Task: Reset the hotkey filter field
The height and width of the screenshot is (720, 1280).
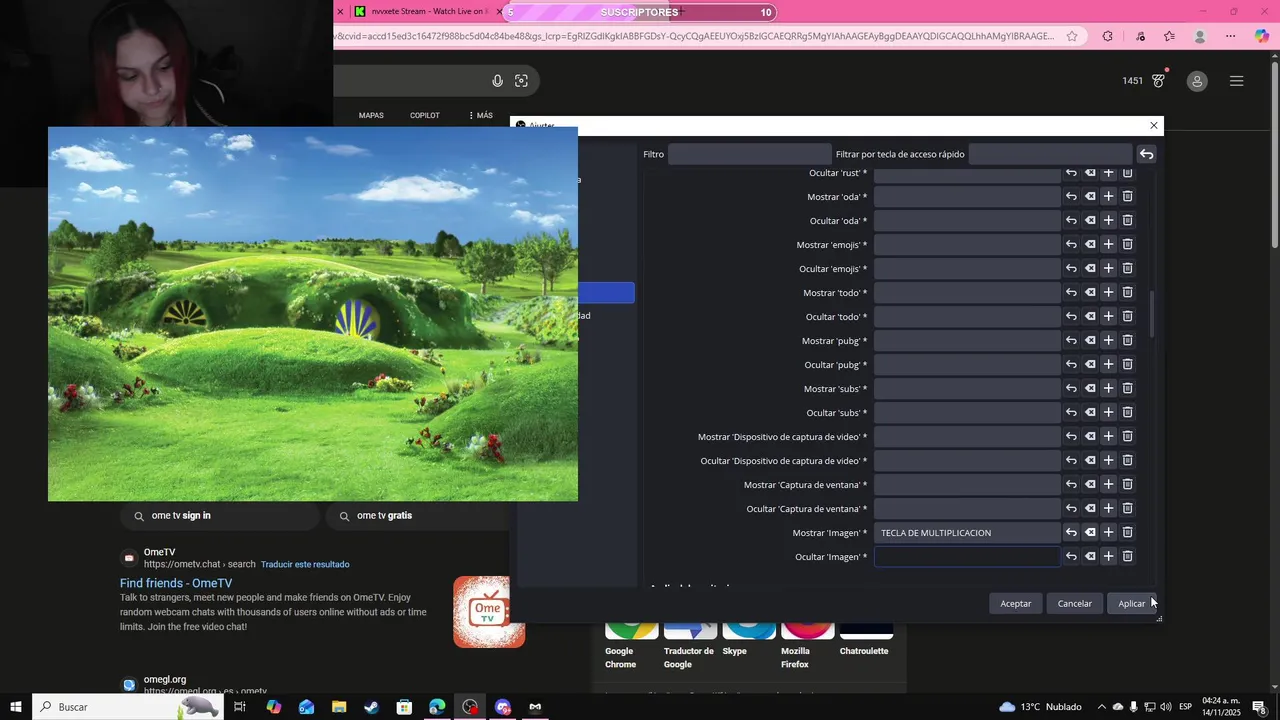Action: [1147, 154]
